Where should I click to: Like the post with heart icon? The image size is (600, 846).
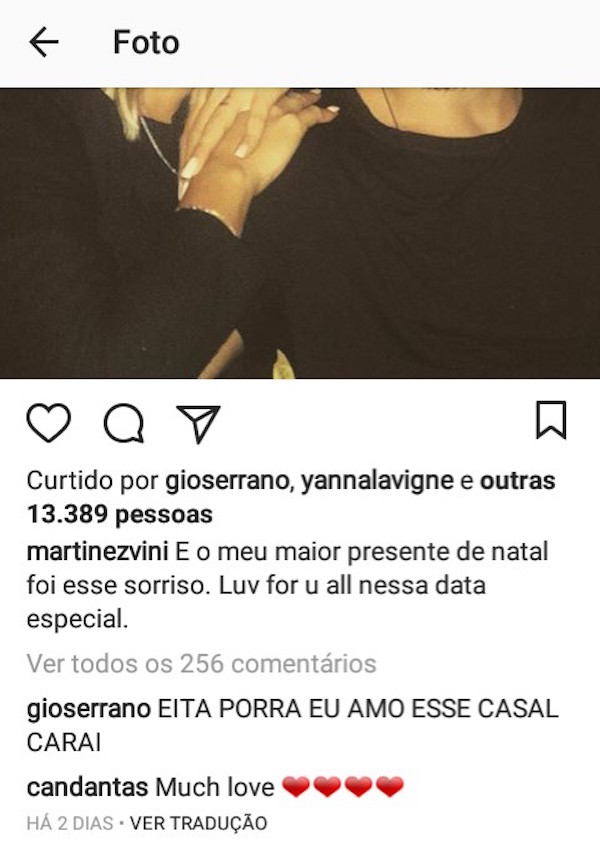pos(49,422)
